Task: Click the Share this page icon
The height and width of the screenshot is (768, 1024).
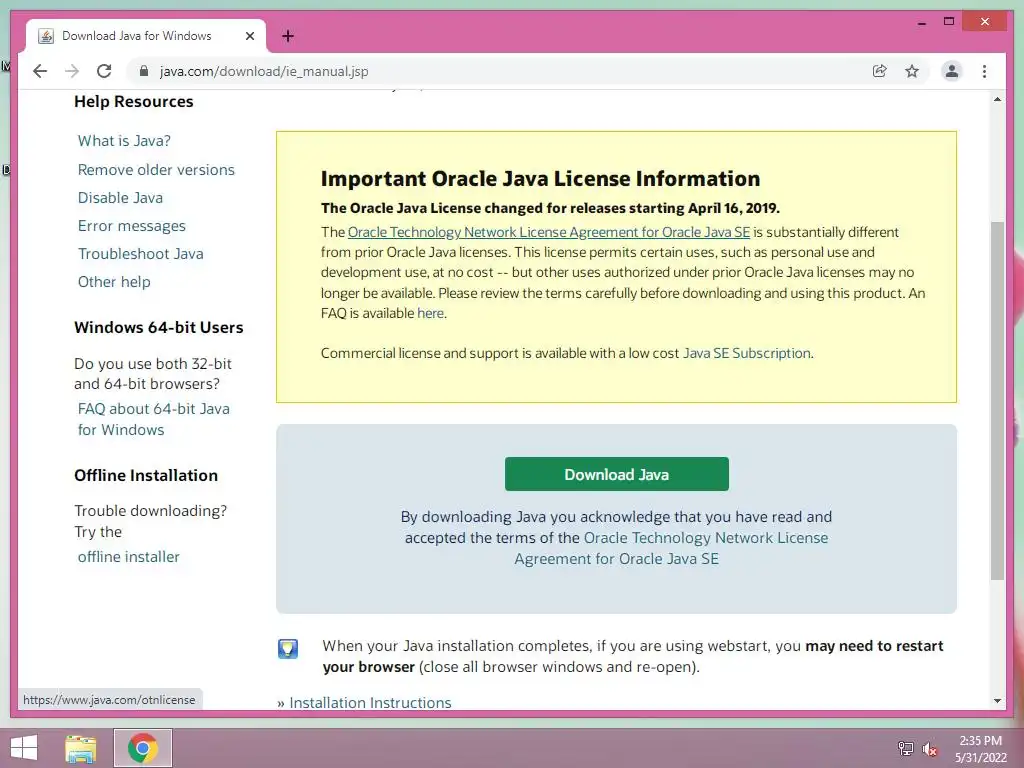Action: click(x=880, y=71)
